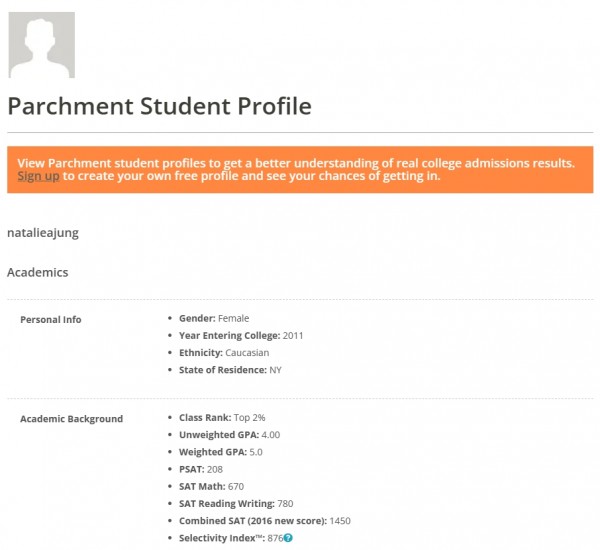
Task: Click the default profile avatar silhouette
Action: 42,45
